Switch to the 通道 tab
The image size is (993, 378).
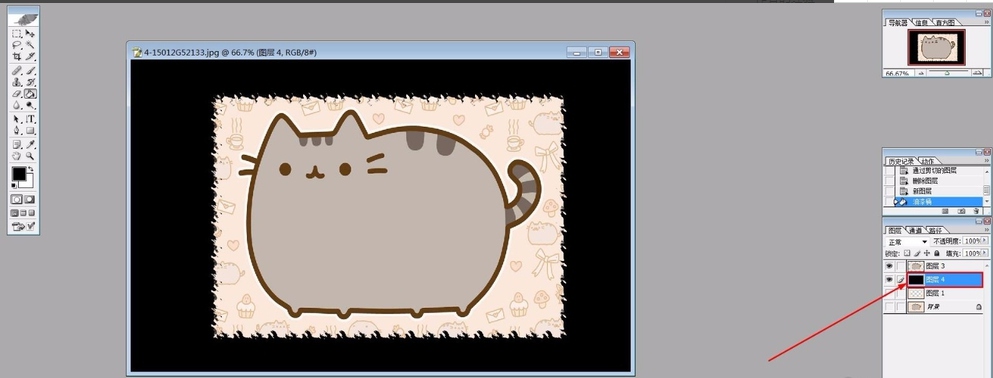915,230
